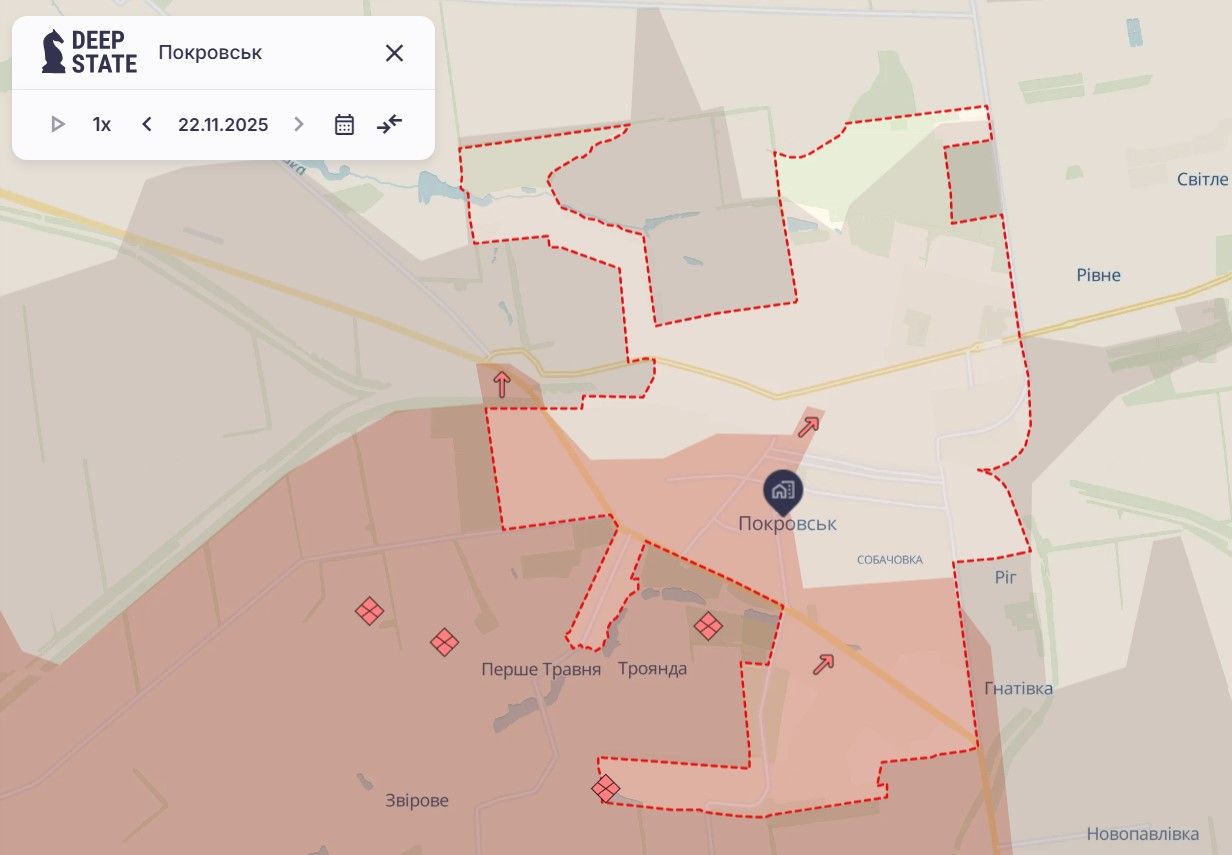
Task: Select the Покровськ city pin marker
Action: pyautogui.click(x=783, y=490)
